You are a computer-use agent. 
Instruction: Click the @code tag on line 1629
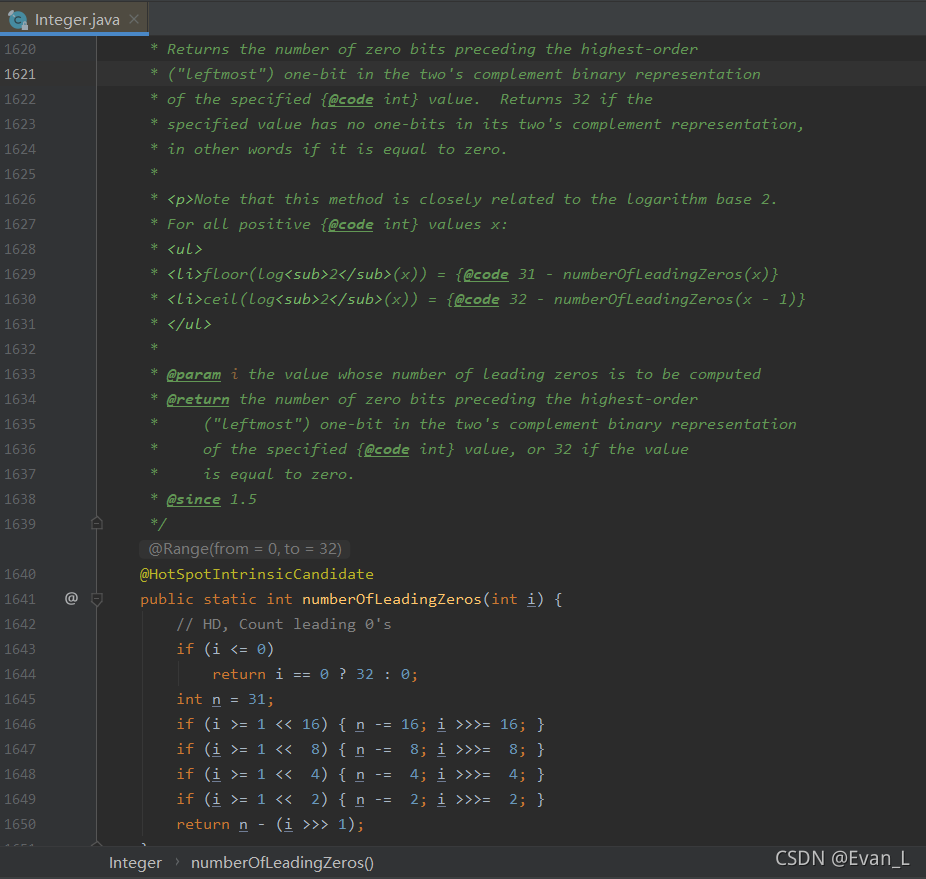486,275
